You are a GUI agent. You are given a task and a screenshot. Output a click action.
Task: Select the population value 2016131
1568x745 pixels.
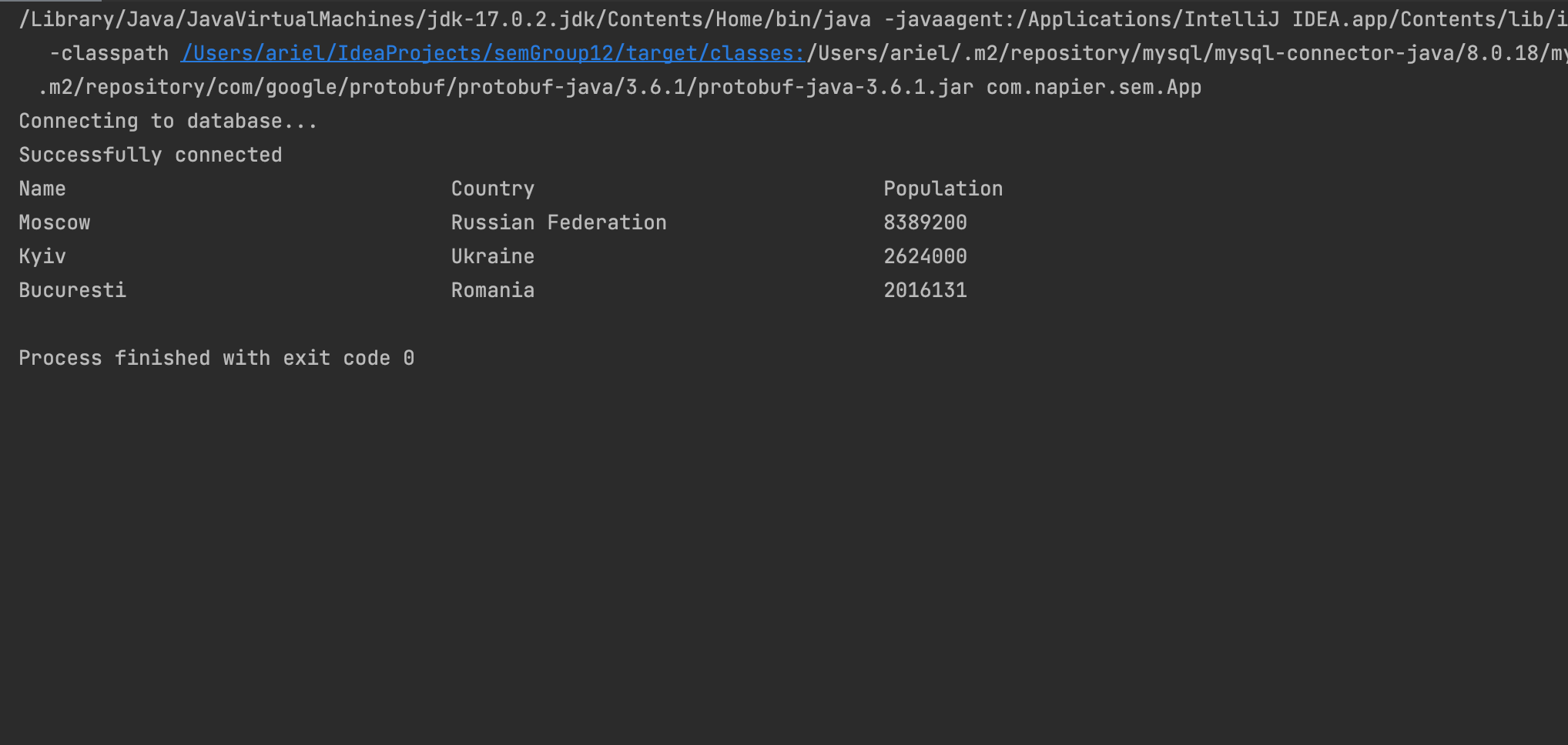pyautogui.click(x=925, y=290)
